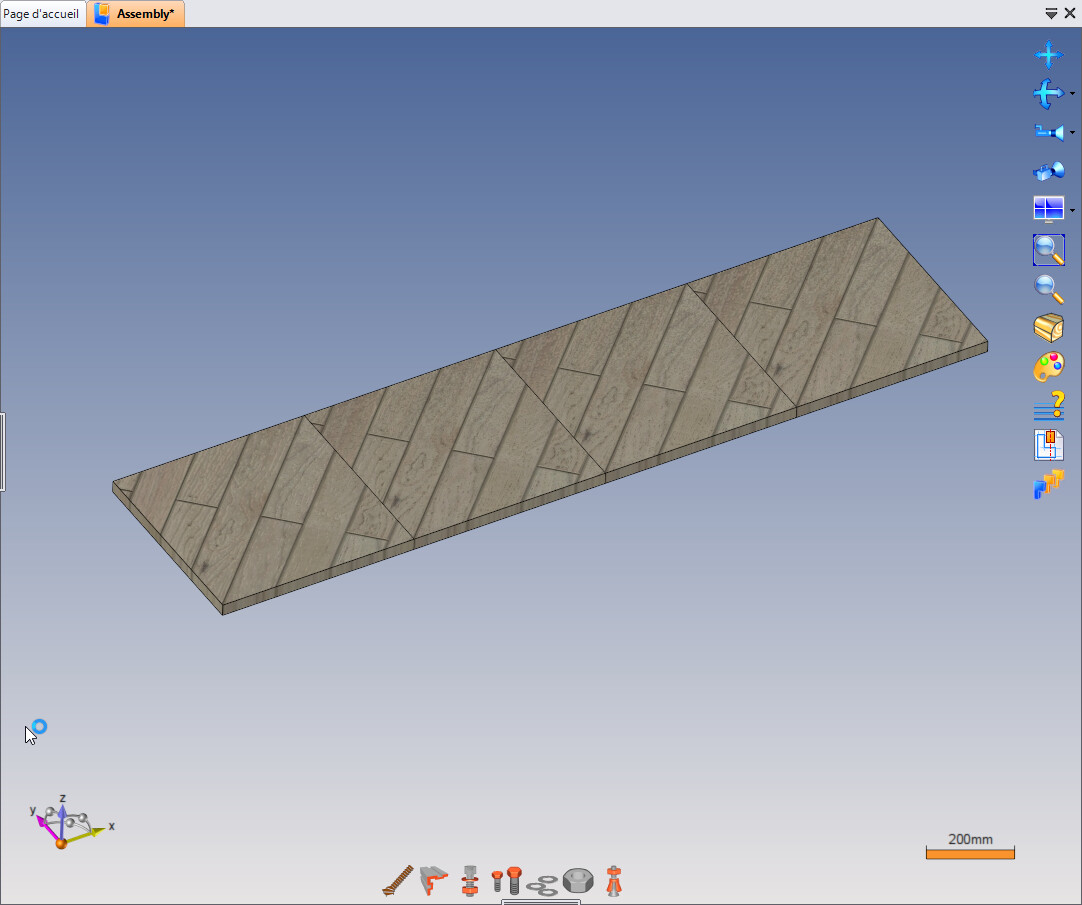
Task: Select the pan view four-arrow tool
Action: (x=1048, y=55)
